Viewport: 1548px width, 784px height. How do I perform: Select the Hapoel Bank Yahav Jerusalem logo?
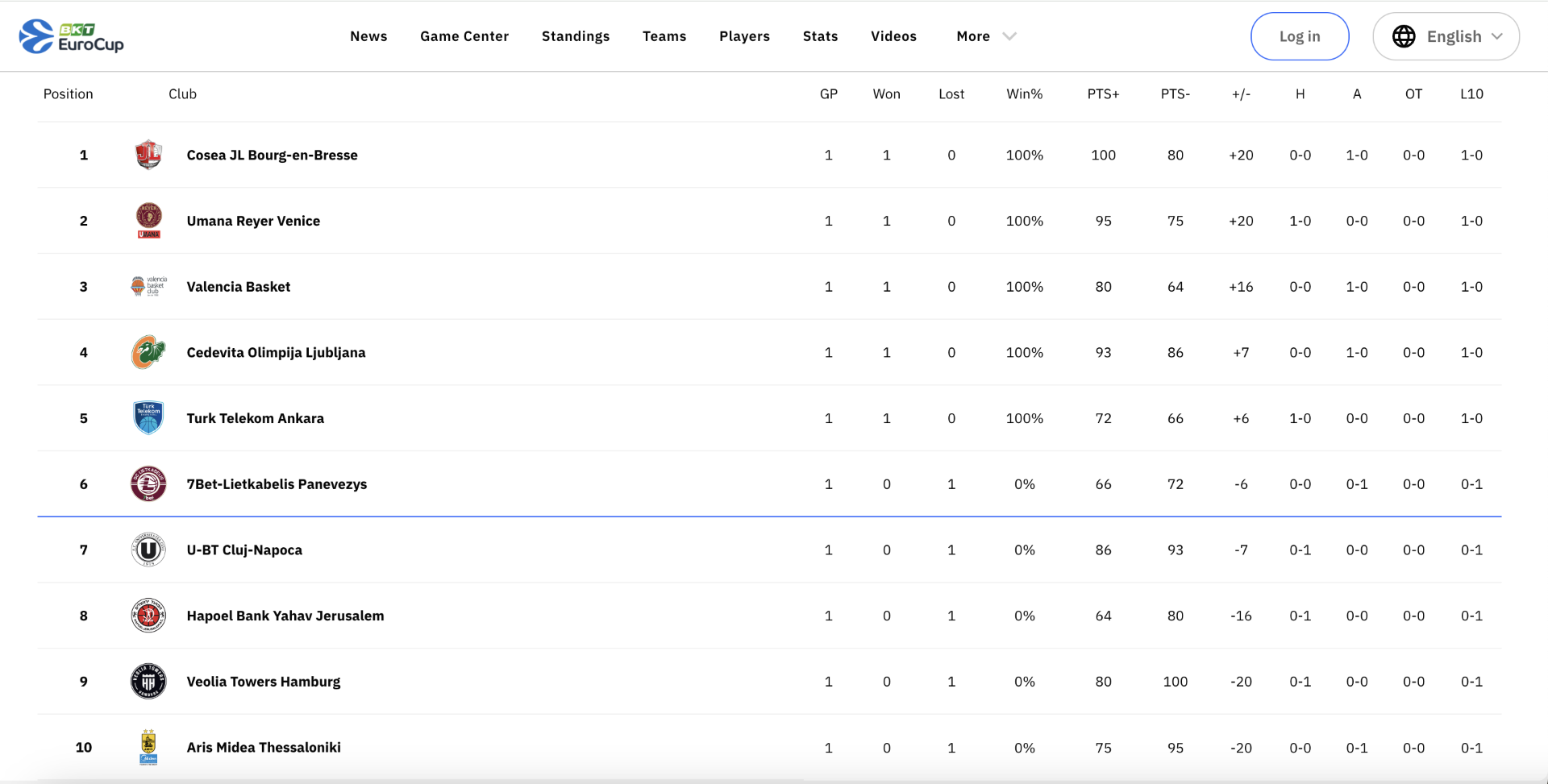coord(148,616)
